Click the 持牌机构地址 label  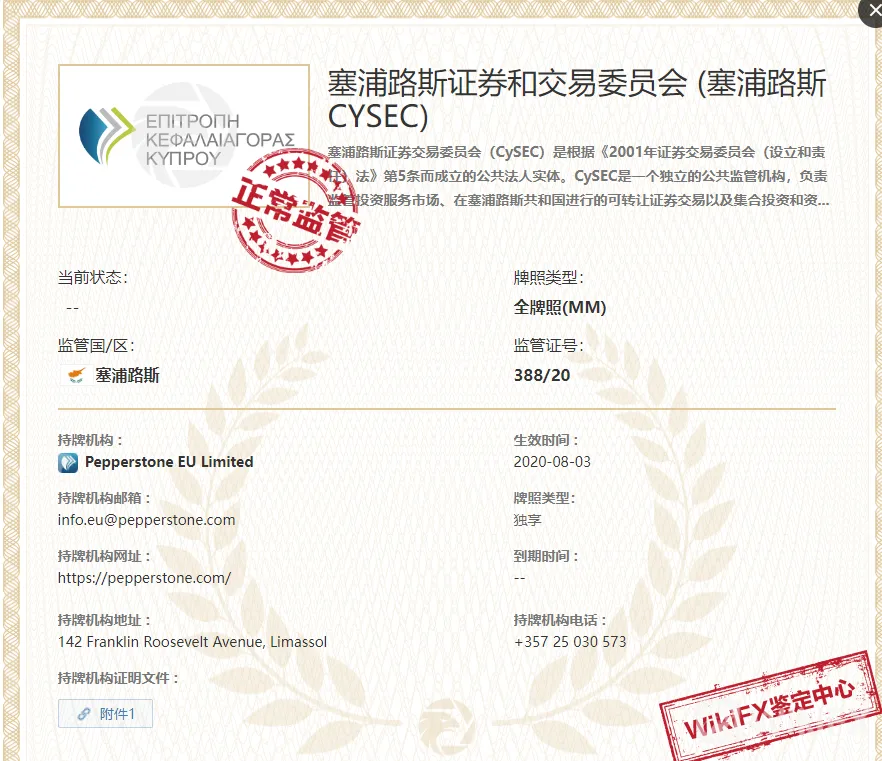104,620
